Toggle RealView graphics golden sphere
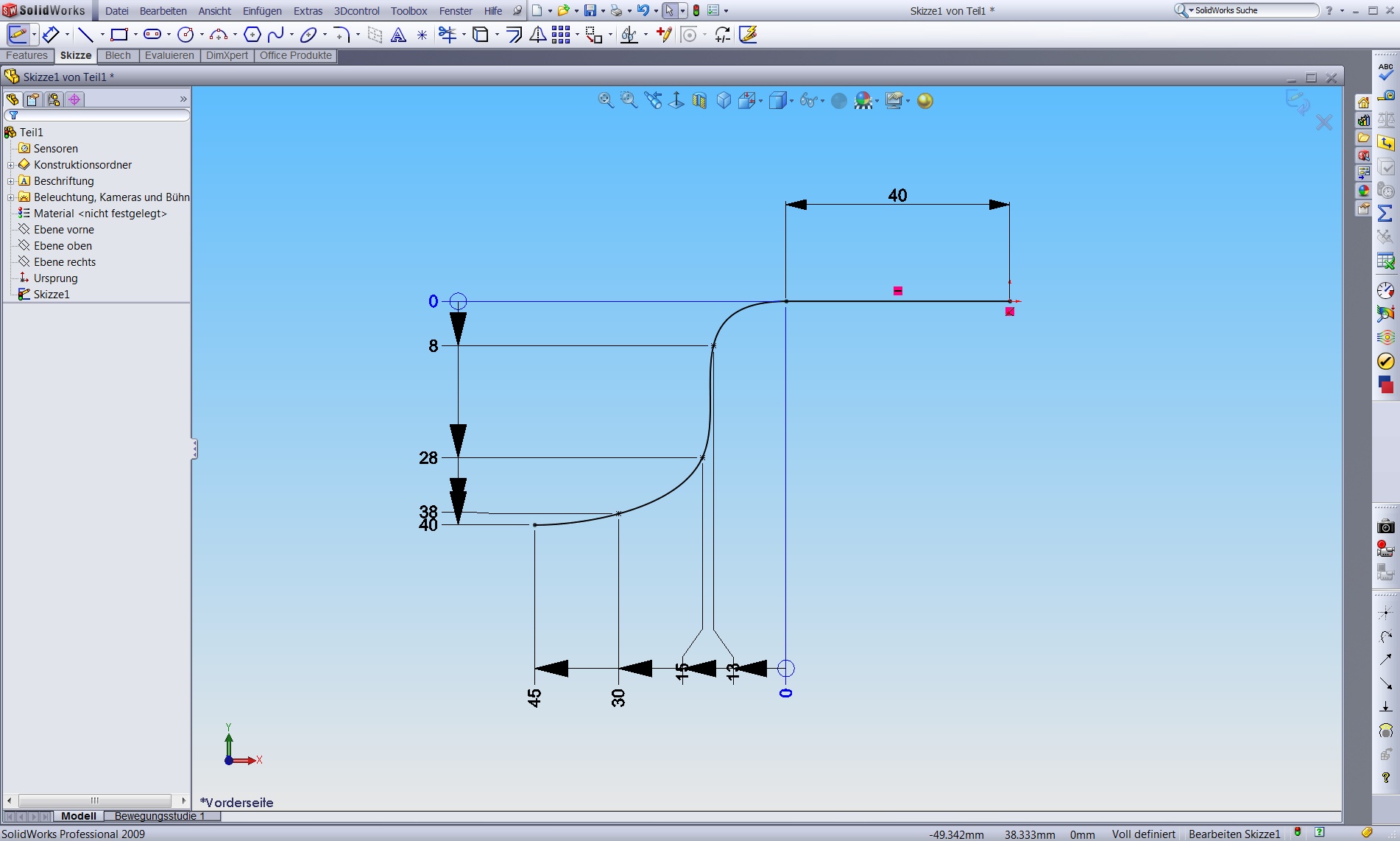 pos(925,101)
